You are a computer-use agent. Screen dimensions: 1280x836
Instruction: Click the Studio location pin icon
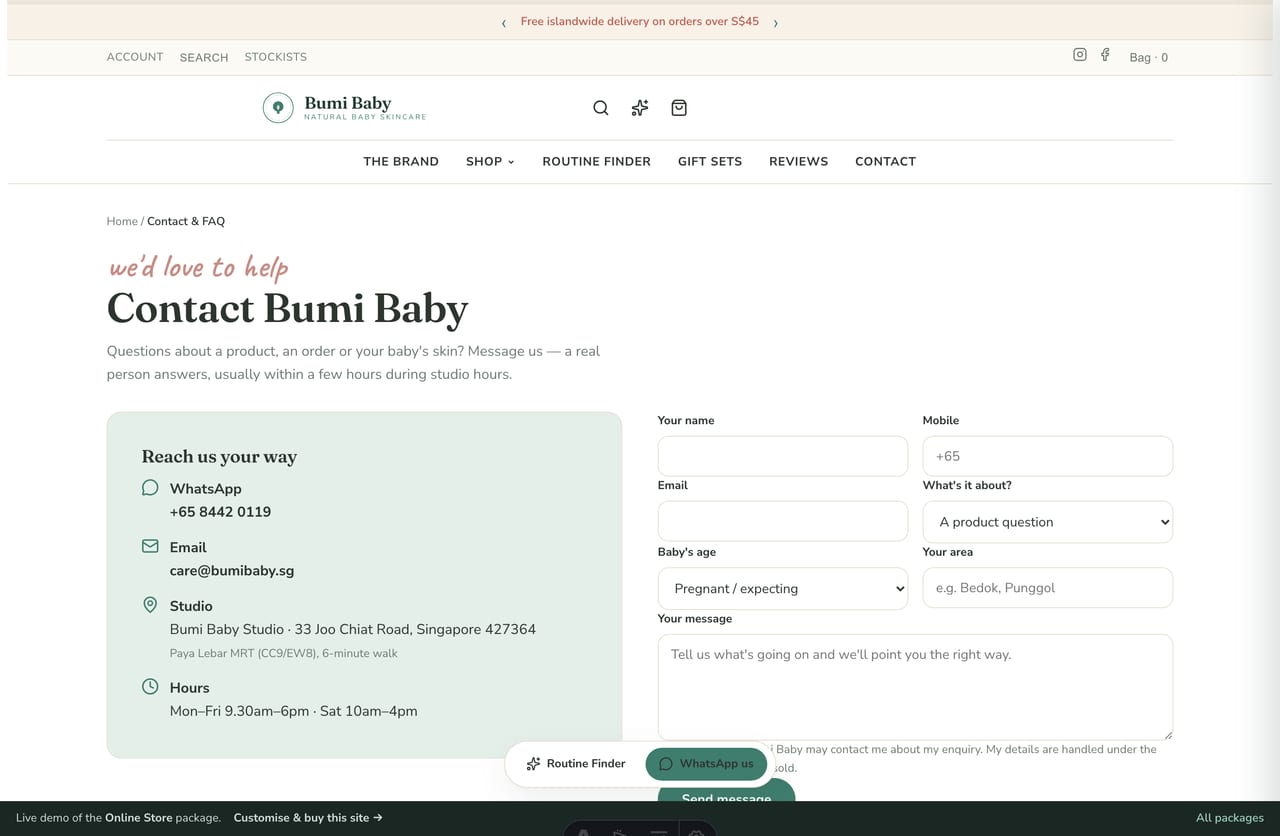tap(150, 605)
